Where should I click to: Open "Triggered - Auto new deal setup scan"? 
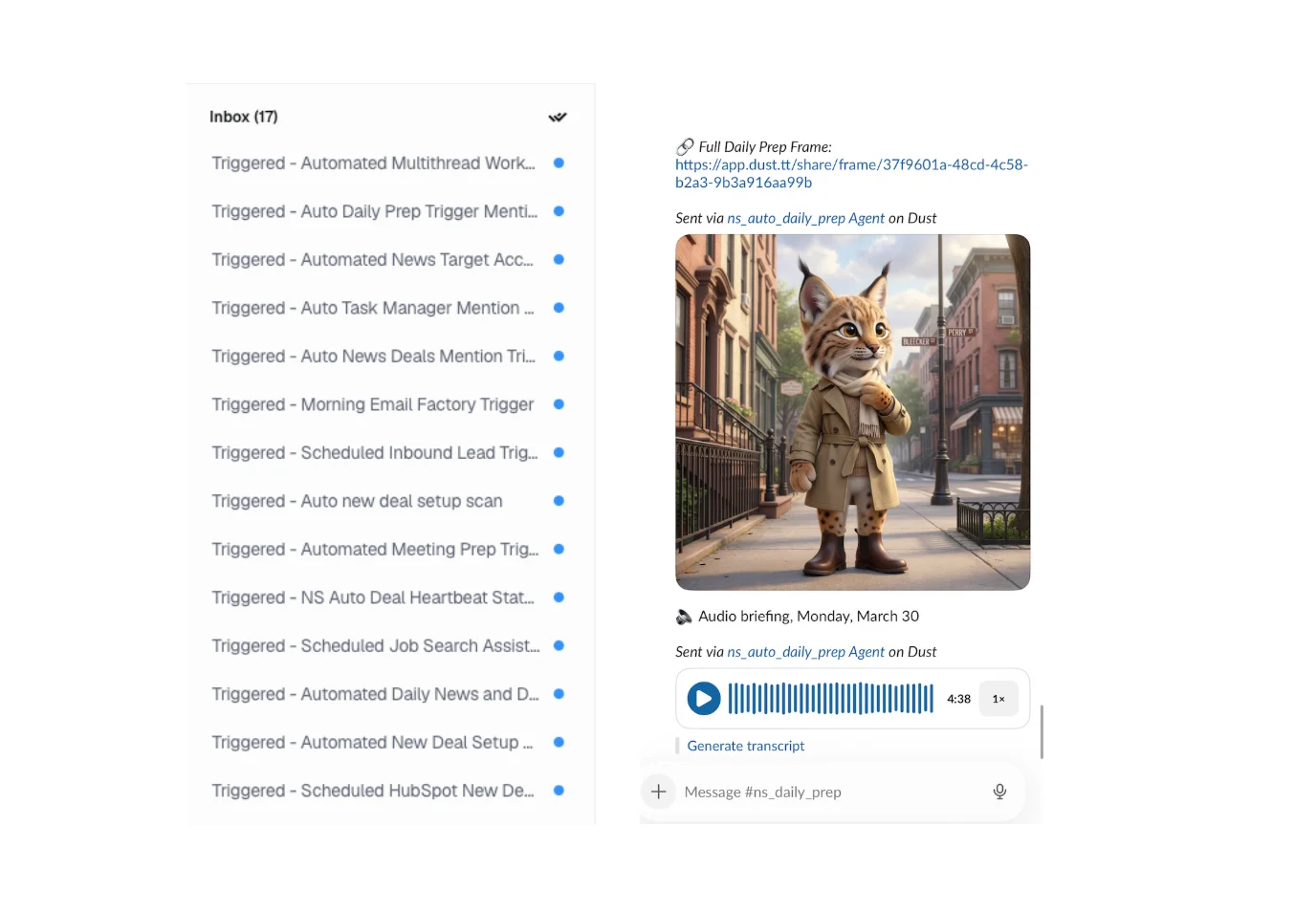click(357, 501)
